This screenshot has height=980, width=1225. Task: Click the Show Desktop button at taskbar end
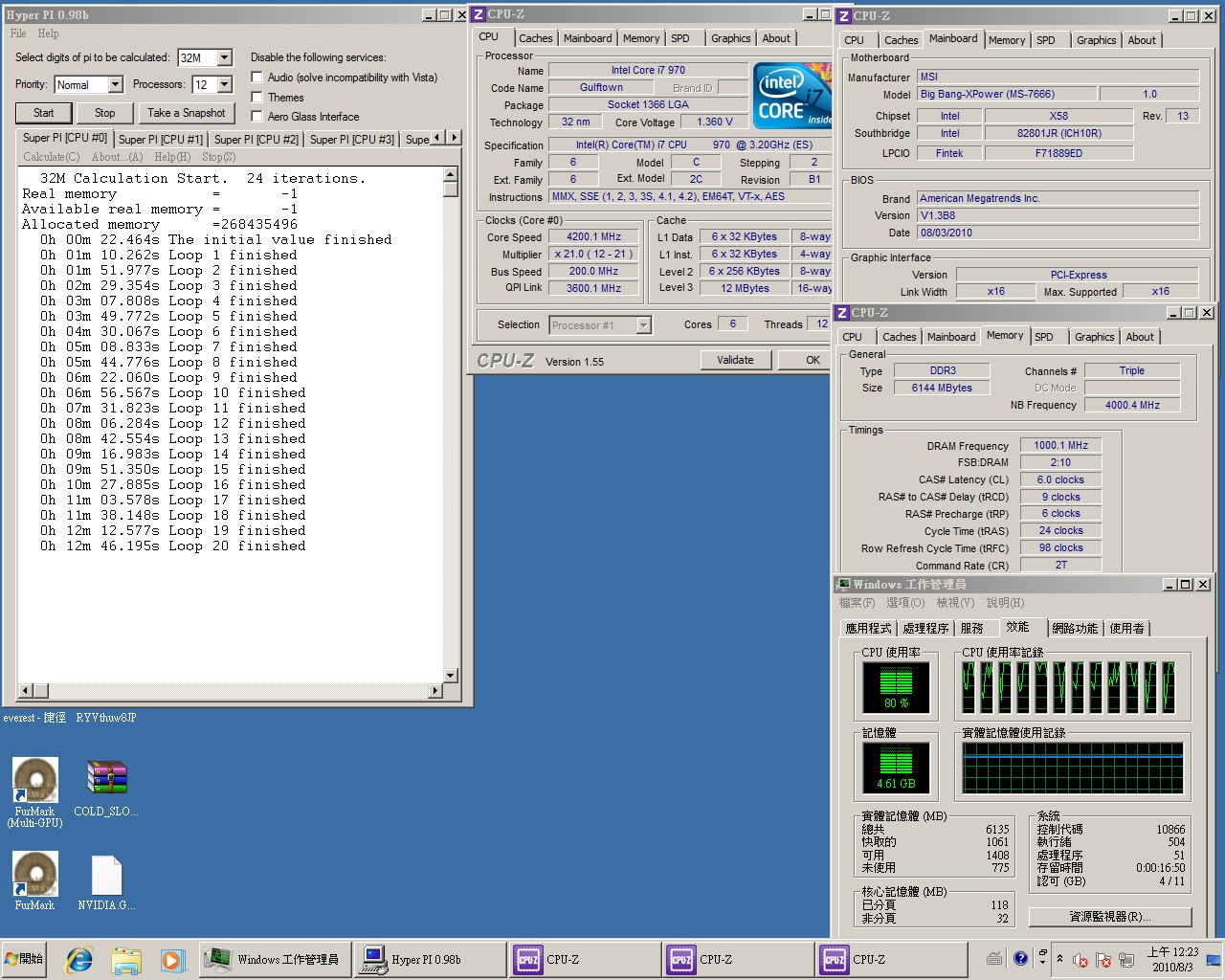click(x=1214, y=959)
